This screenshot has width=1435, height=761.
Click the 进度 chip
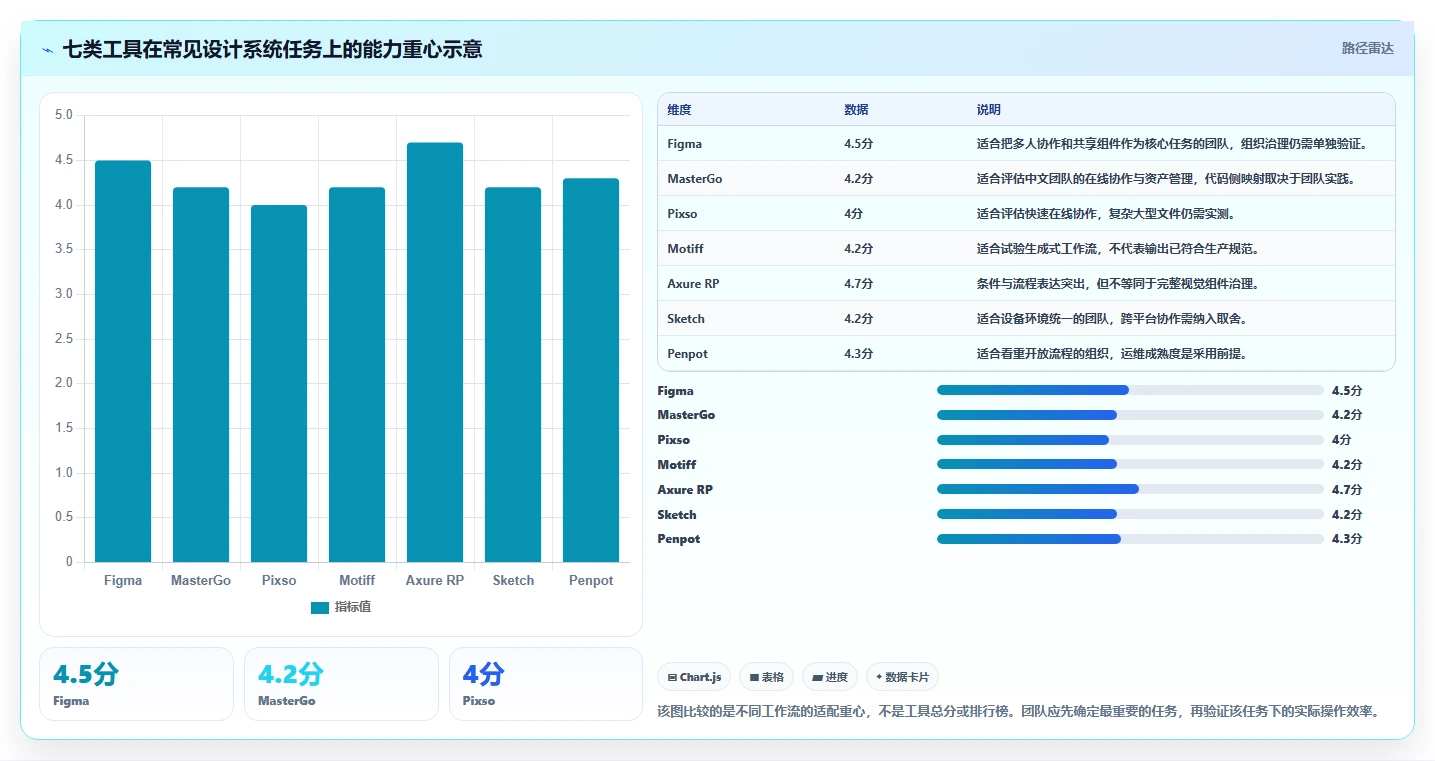[x=830, y=677]
